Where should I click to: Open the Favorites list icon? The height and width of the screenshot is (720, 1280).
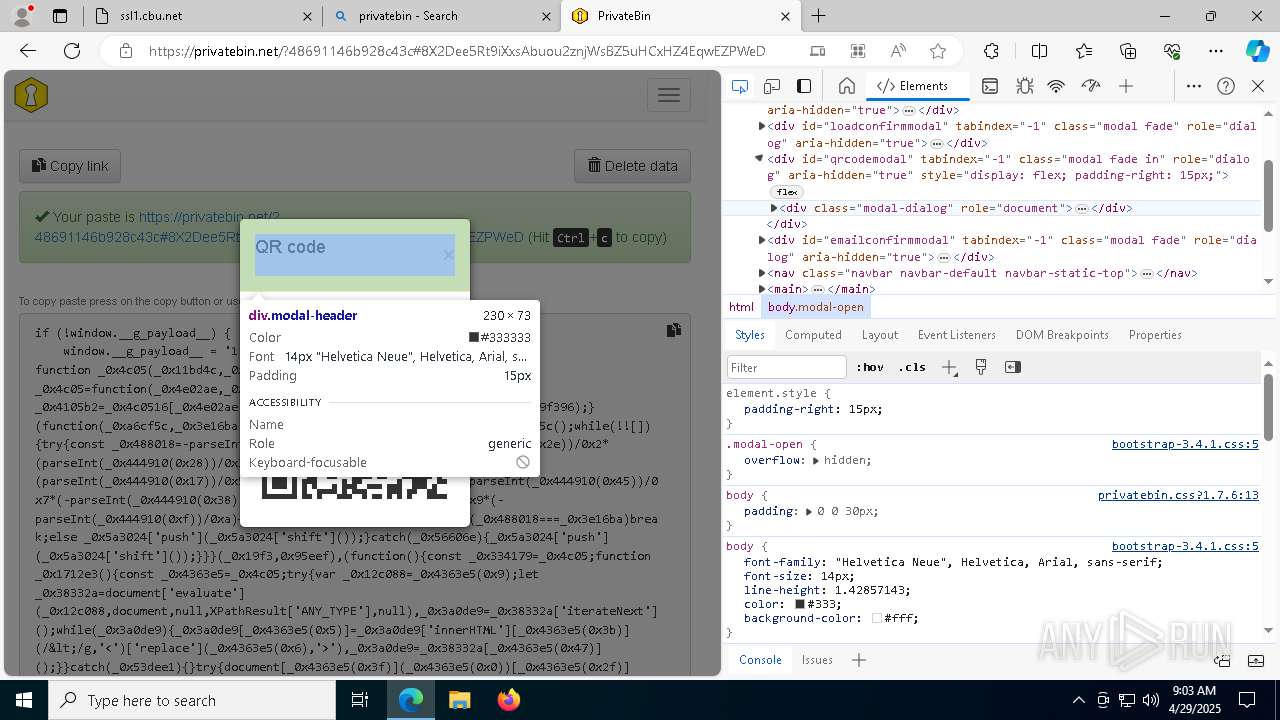click(1084, 51)
